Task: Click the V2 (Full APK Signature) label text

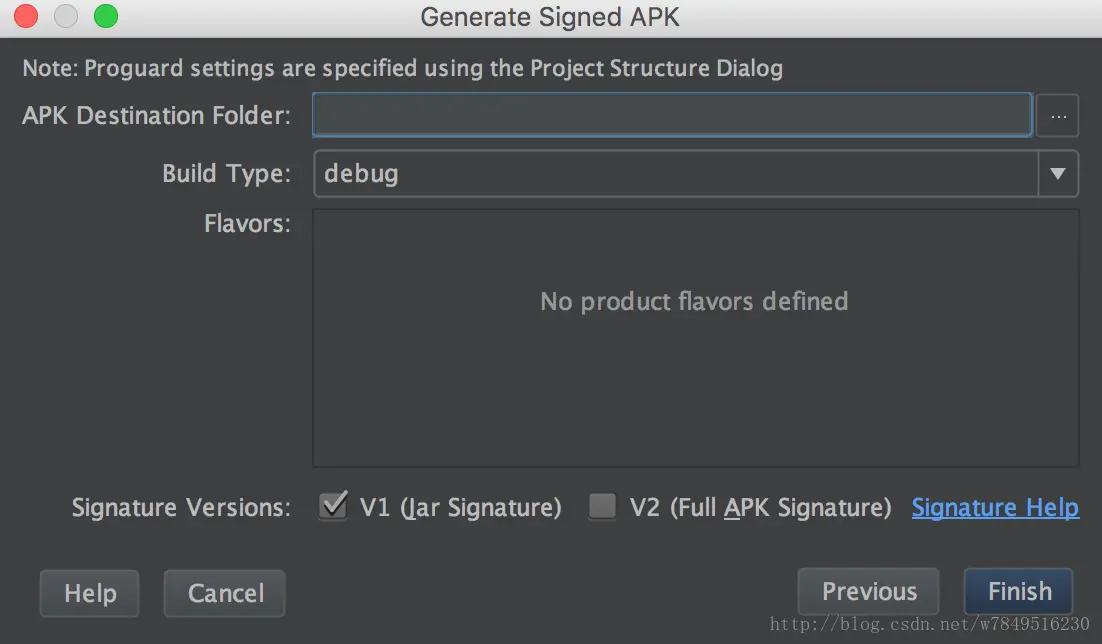Action: (760, 508)
